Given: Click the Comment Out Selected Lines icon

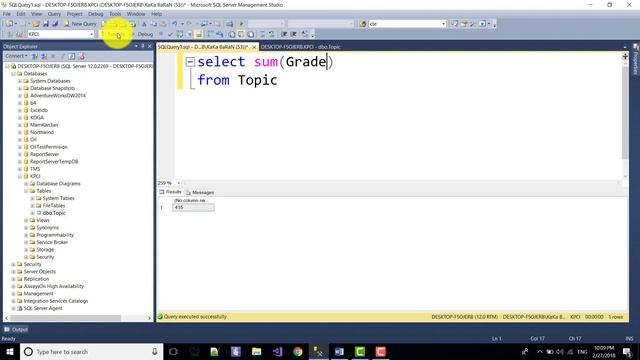Looking at the screenshot, I should pos(262,34).
